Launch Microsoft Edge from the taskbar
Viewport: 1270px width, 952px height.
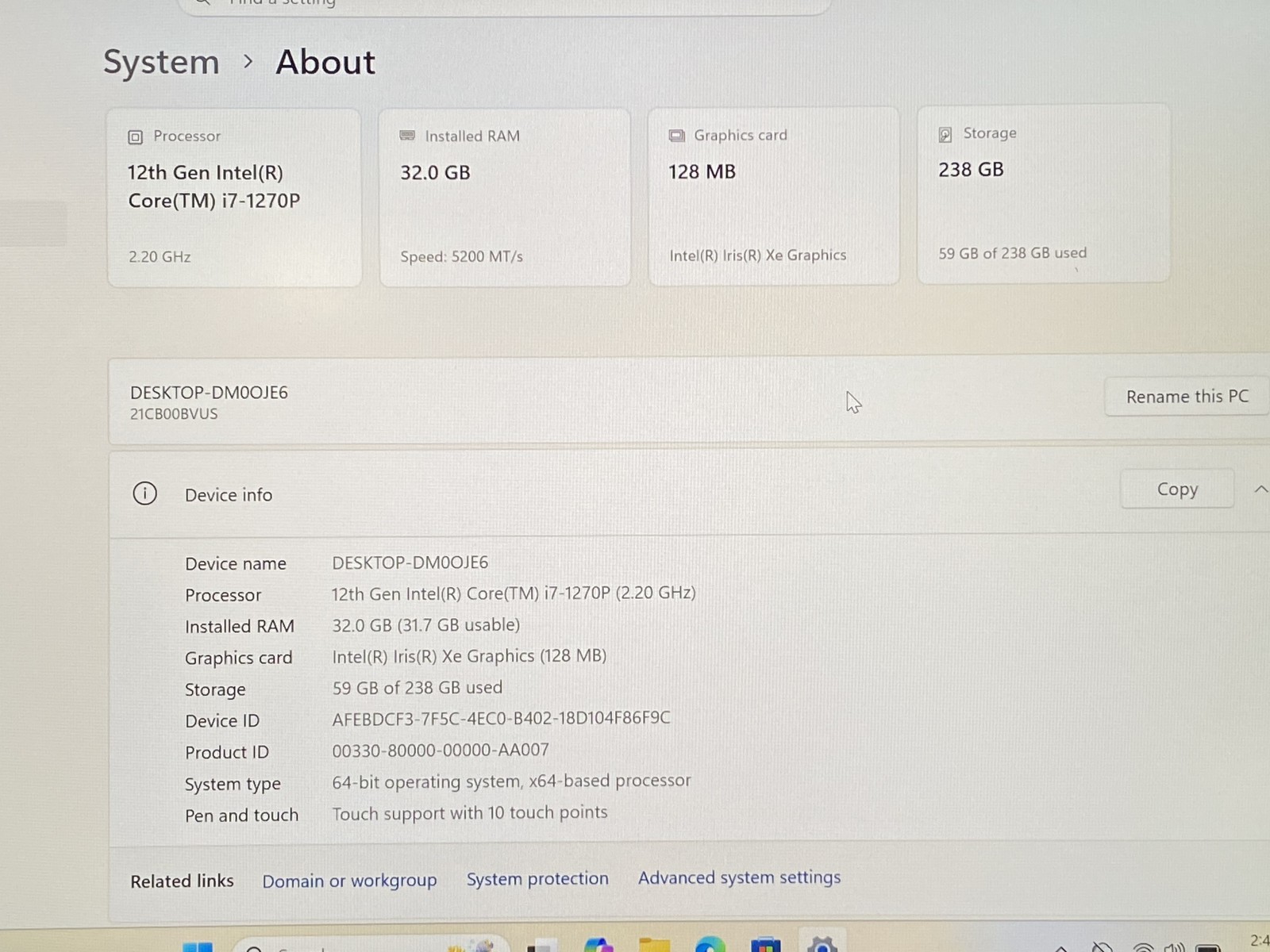tap(710, 945)
